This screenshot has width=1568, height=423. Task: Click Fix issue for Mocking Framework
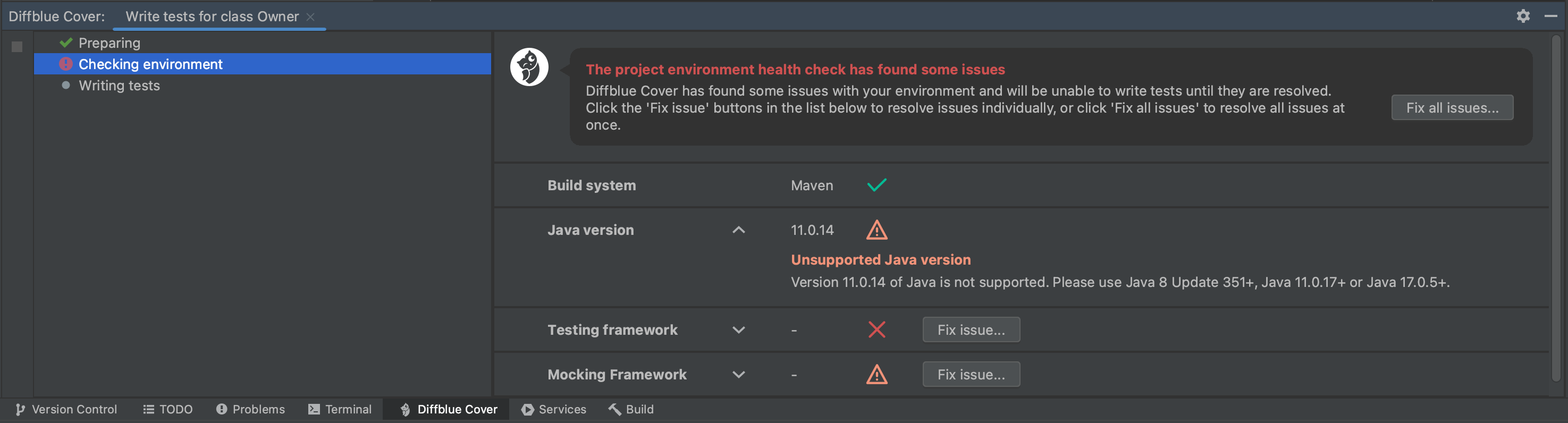click(971, 374)
